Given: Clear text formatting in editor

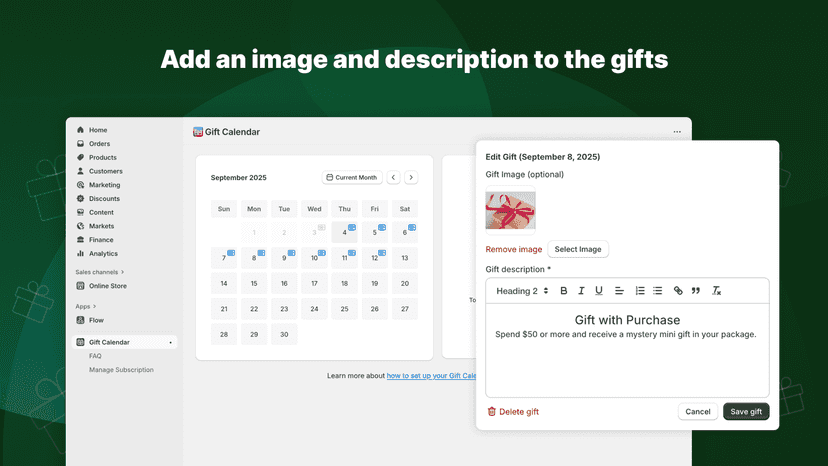Looking at the screenshot, I should point(717,291).
